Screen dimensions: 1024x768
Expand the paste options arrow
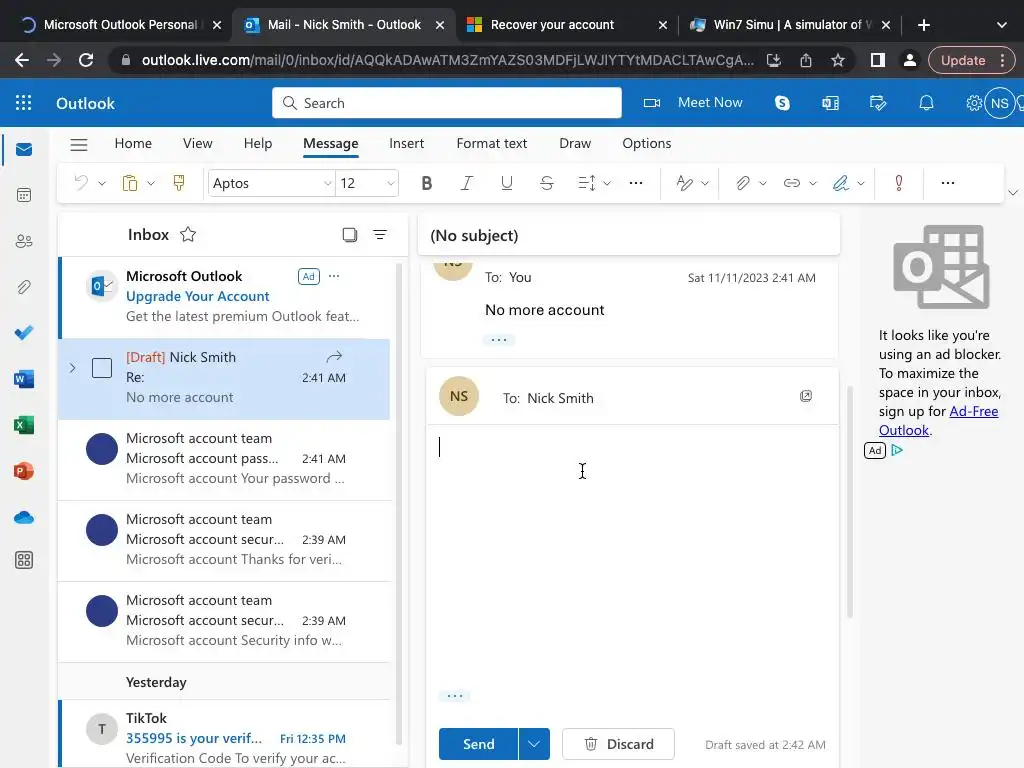click(x=151, y=184)
